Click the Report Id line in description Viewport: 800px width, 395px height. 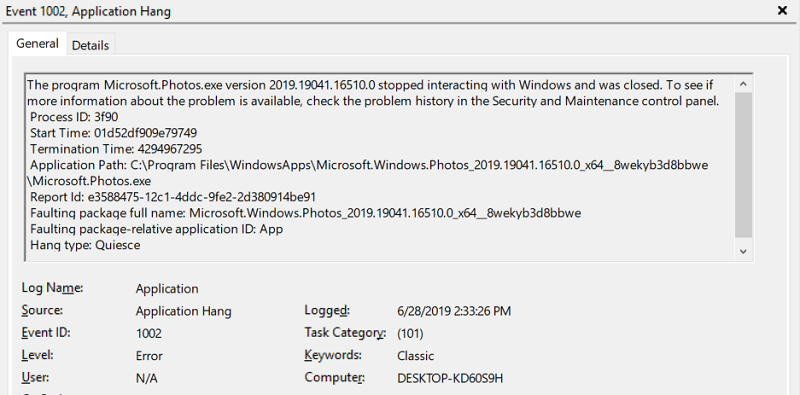coord(173,197)
